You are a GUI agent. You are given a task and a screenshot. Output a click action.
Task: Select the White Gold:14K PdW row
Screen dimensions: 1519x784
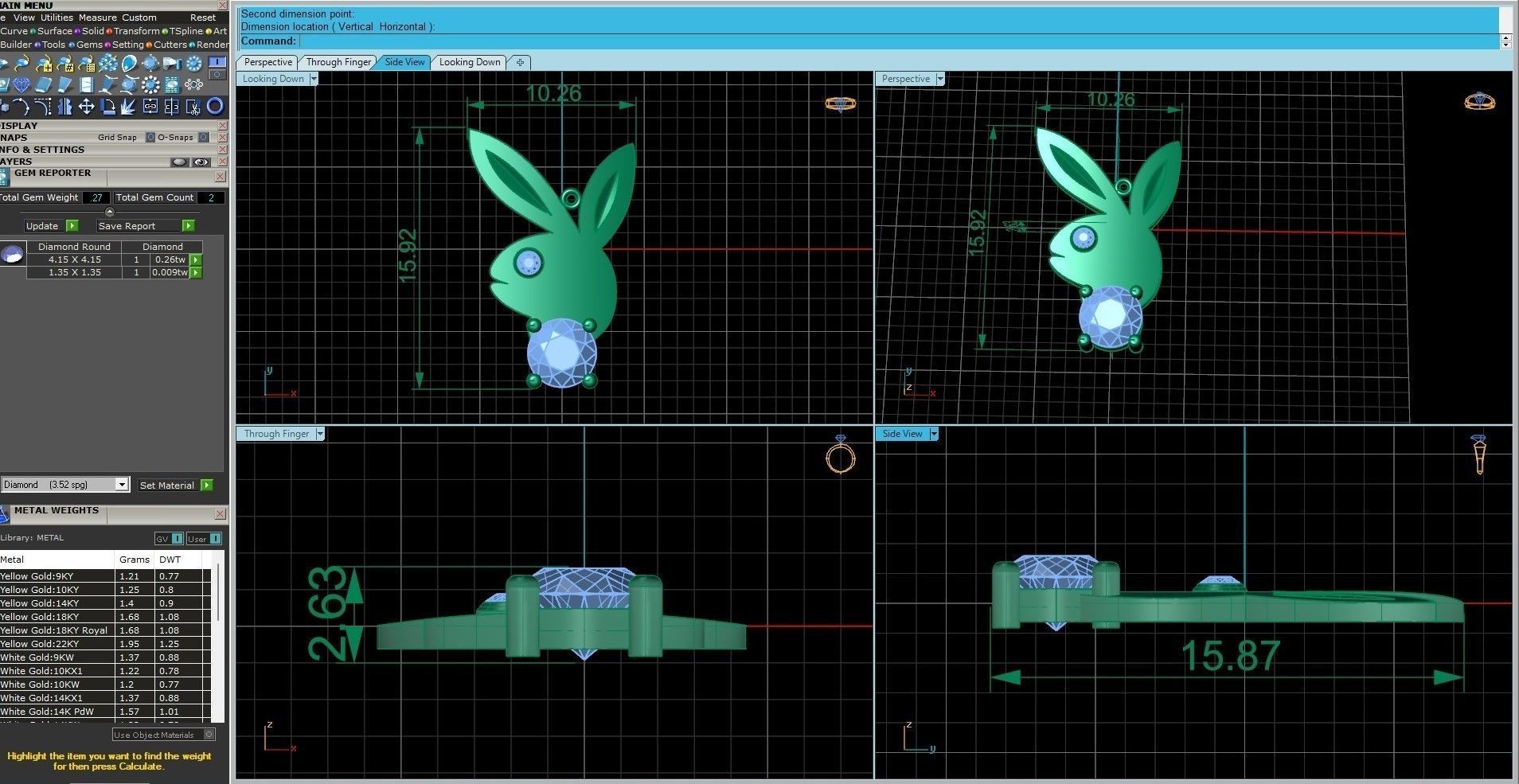click(106, 712)
